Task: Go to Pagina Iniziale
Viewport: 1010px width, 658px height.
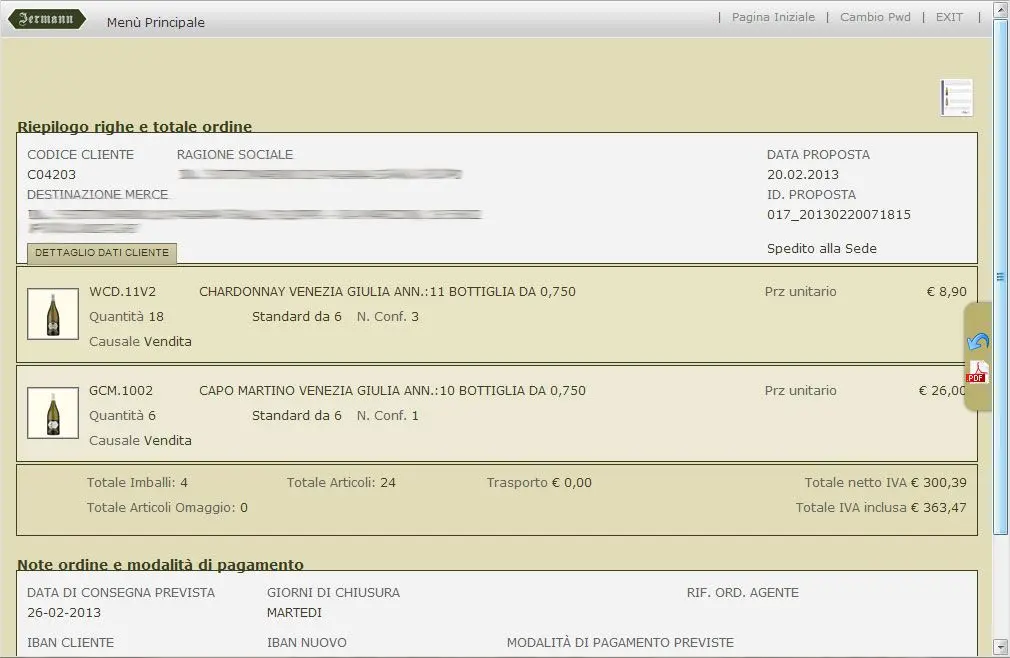Action: coord(773,17)
